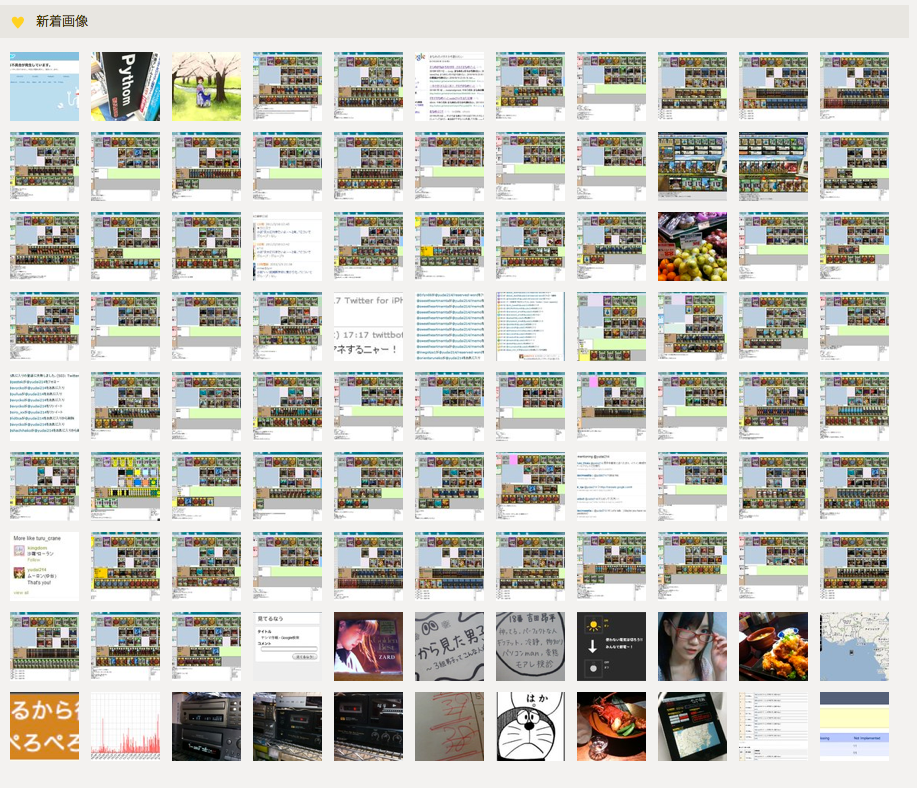
Task: View the girl with glasses photo
Action: click(692, 647)
